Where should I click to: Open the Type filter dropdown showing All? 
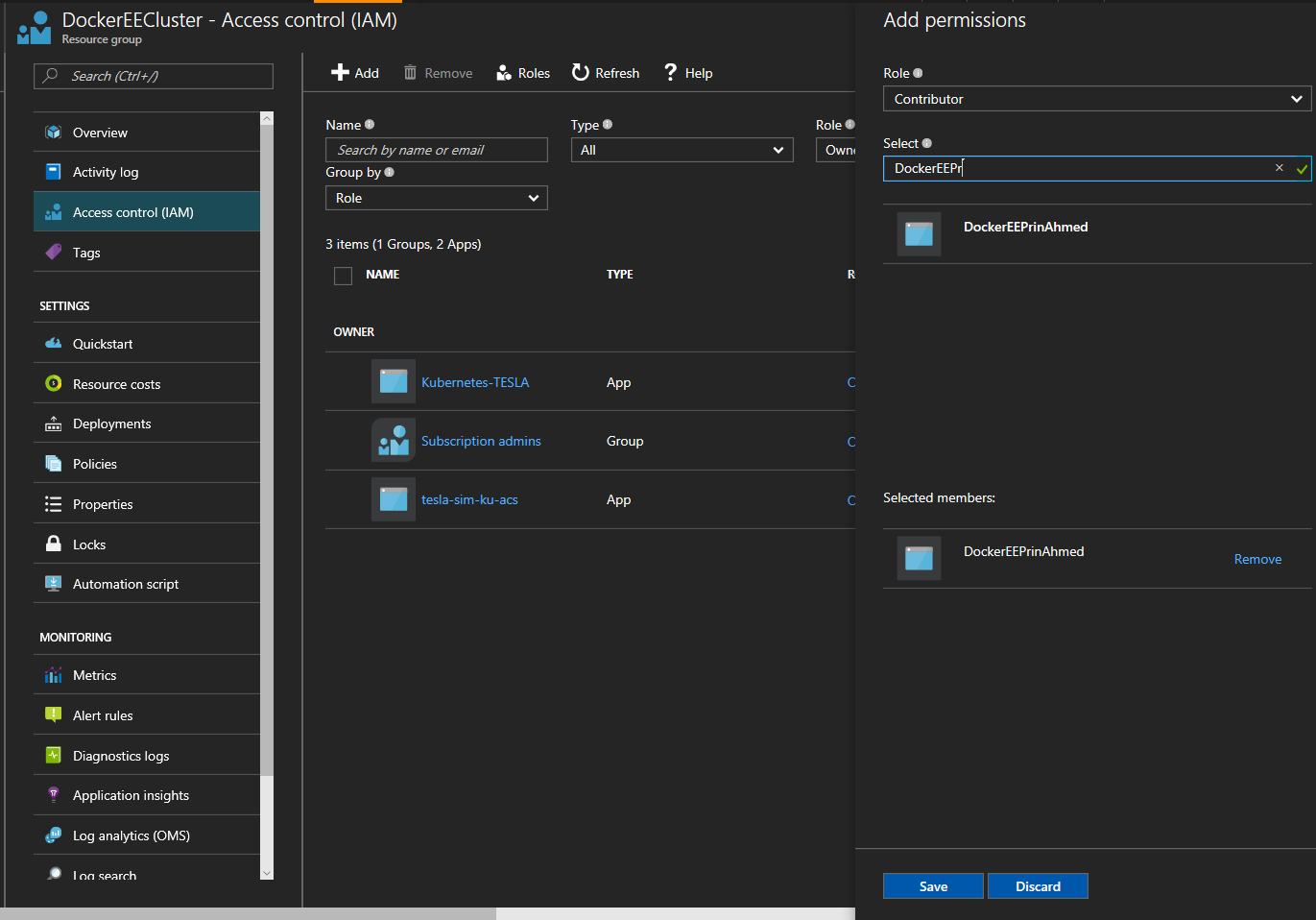point(682,150)
